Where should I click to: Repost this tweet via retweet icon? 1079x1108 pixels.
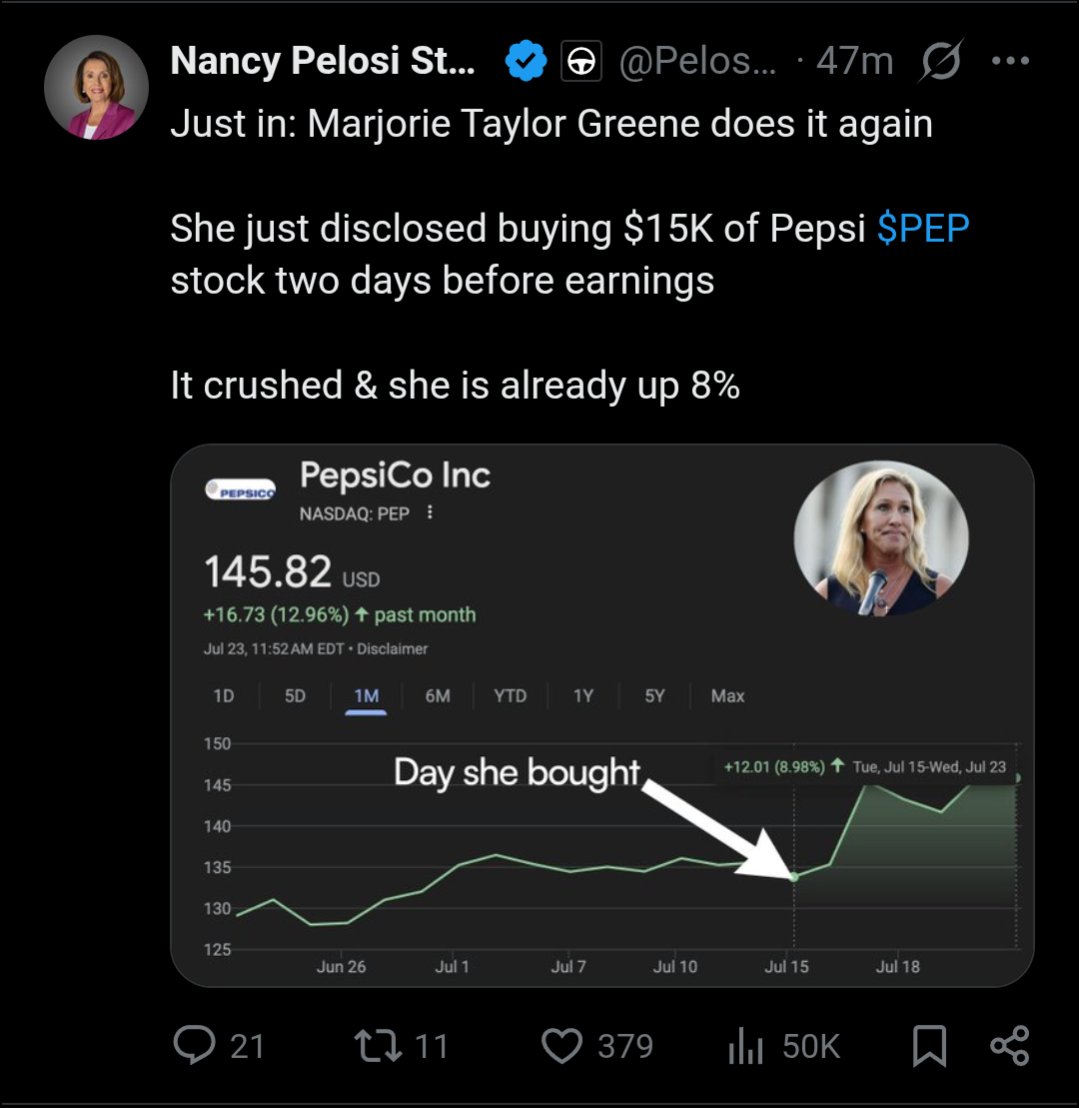(377, 1046)
